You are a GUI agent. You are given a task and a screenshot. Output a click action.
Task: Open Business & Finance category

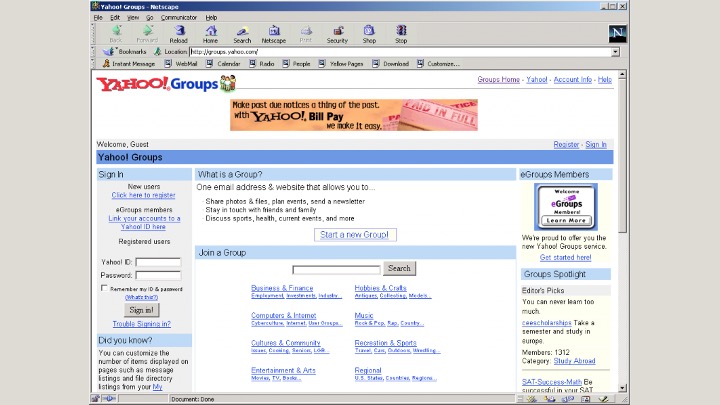pos(282,288)
